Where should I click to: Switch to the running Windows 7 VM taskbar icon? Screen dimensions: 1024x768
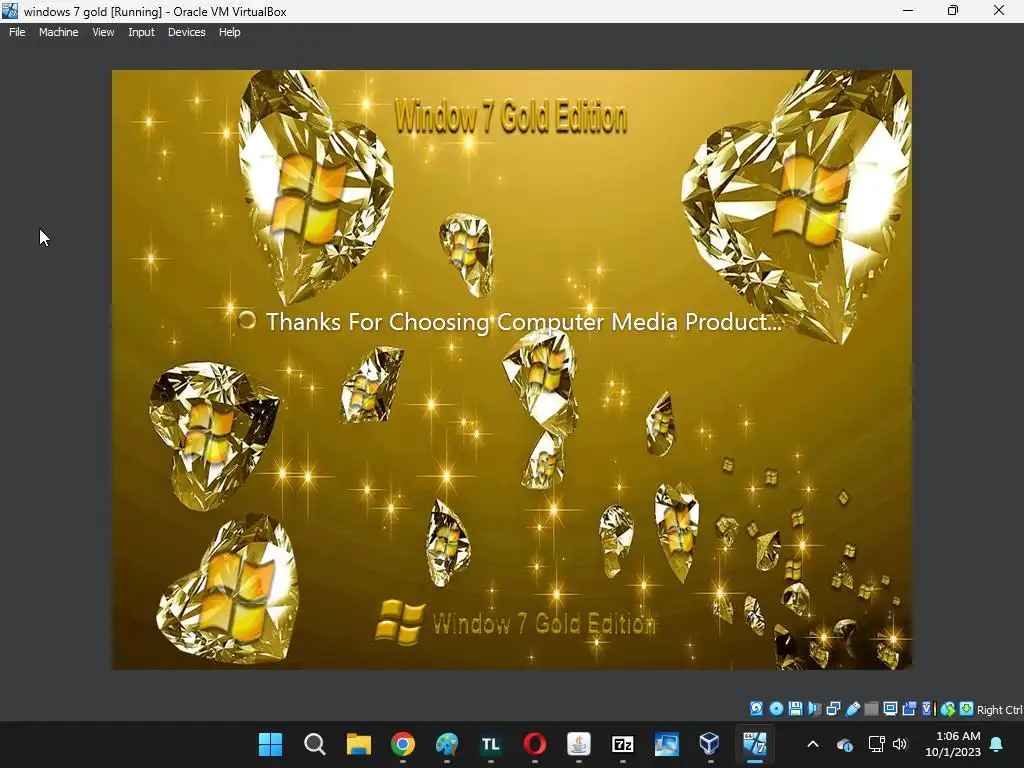(754, 744)
